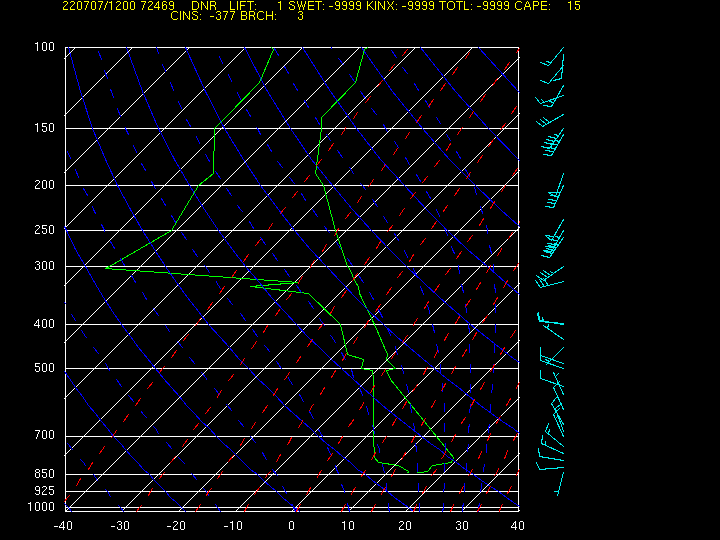The height and width of the screenshot is (540, 720).
Task: Click the -20 temperature axis label
Action: (177, 526)
